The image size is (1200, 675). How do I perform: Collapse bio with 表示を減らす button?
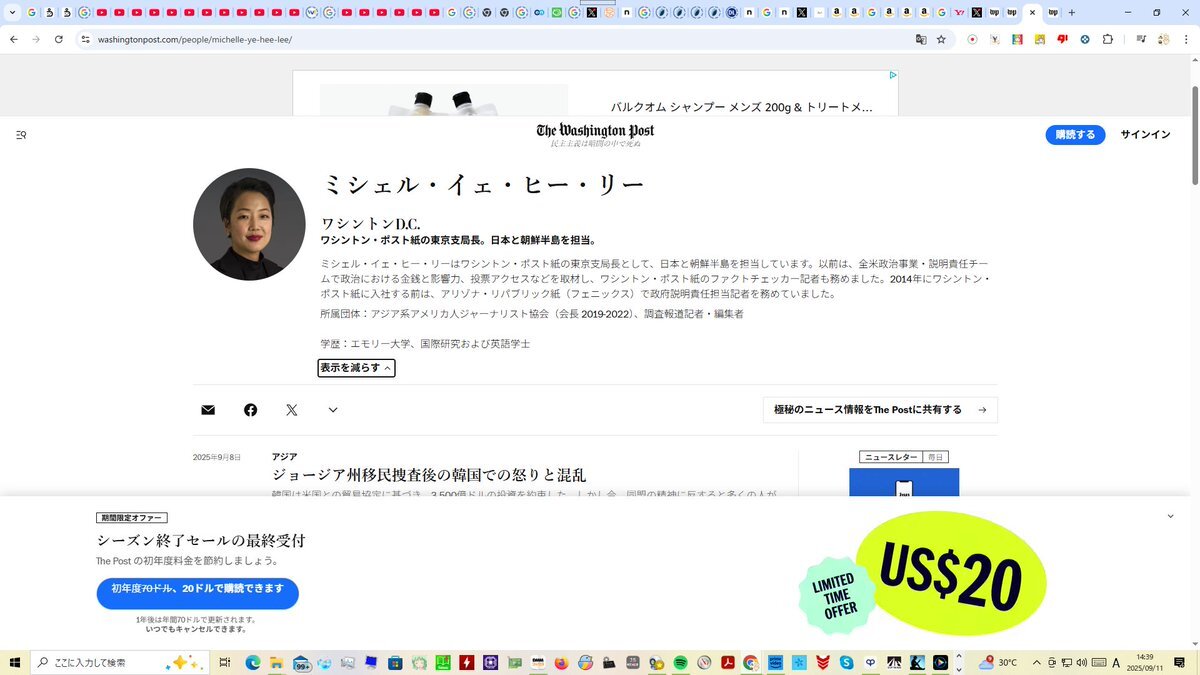coord(356,368)
